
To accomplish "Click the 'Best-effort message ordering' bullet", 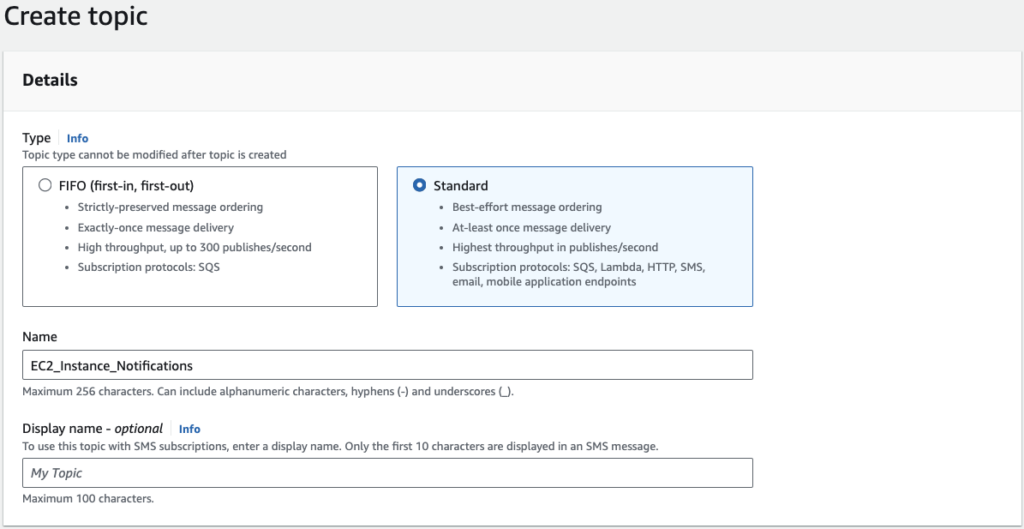I will tap(526, 207).
